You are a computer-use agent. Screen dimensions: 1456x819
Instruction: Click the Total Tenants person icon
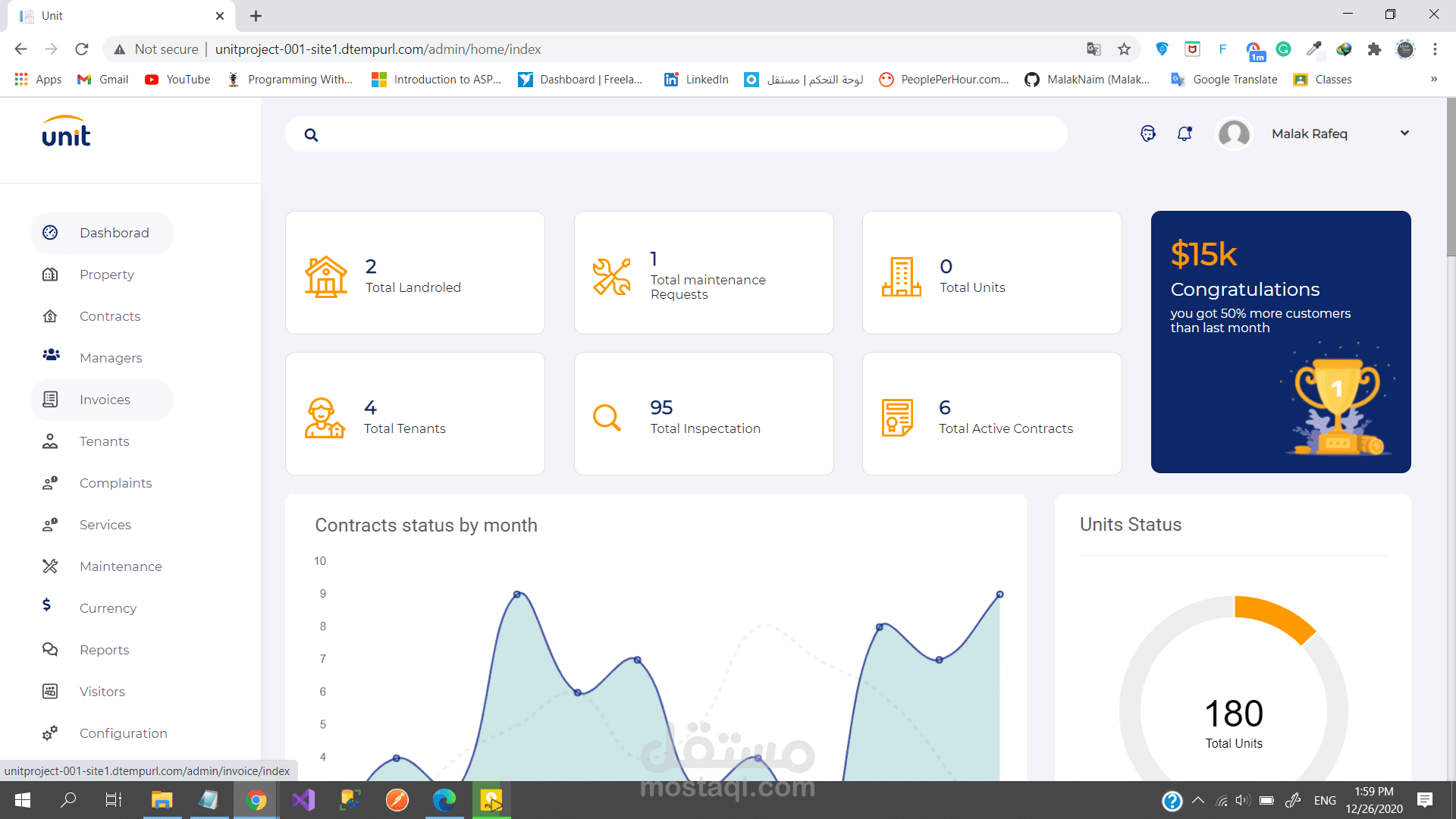[x=325, y=418]
